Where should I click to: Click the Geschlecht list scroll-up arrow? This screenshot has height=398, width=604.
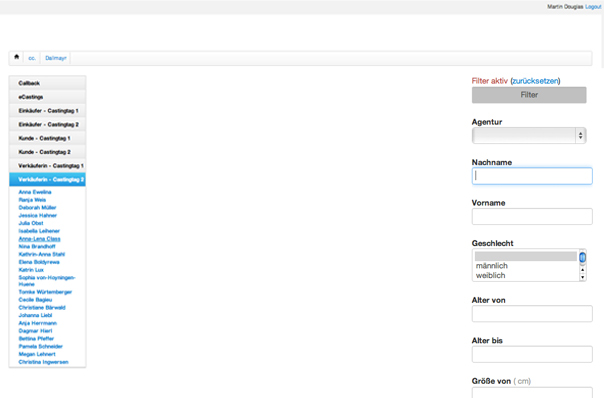click(x=582, y=270)
